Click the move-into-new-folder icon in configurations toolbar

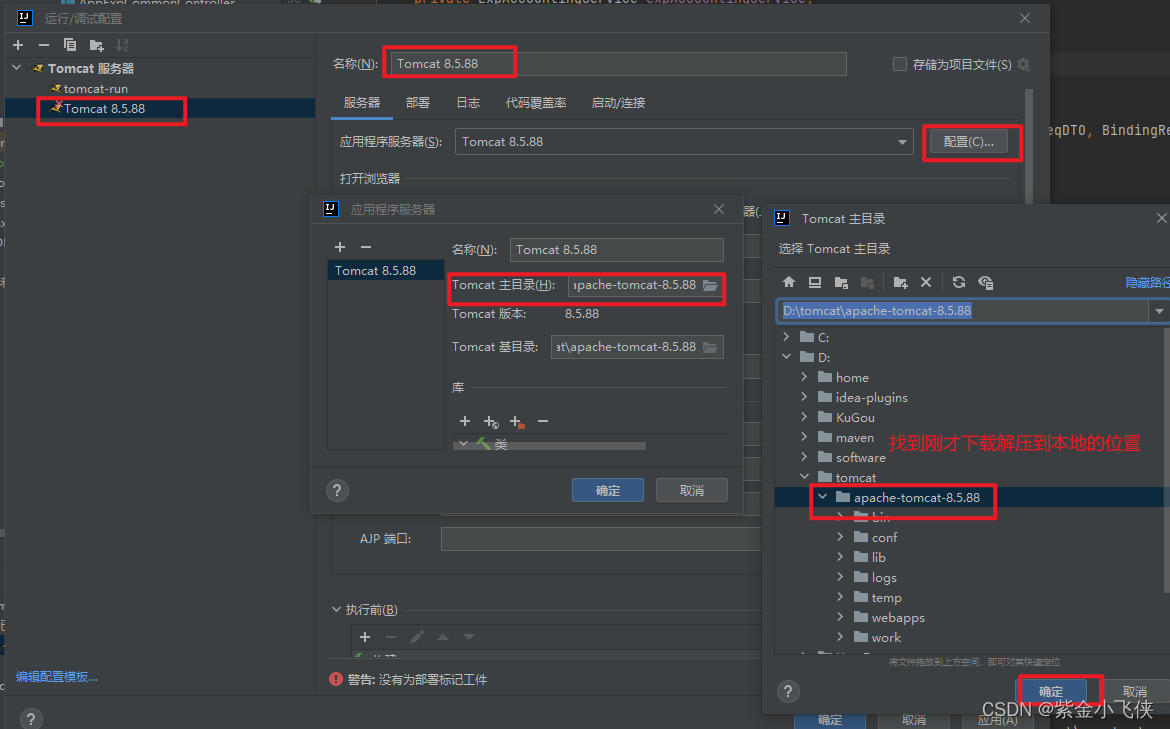96,46
